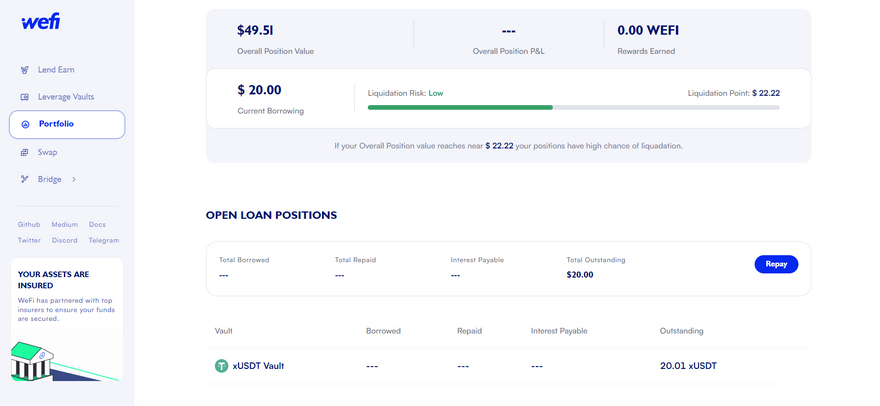
Task: Go to Leverage Vaults page
Action: pos(66,97)
